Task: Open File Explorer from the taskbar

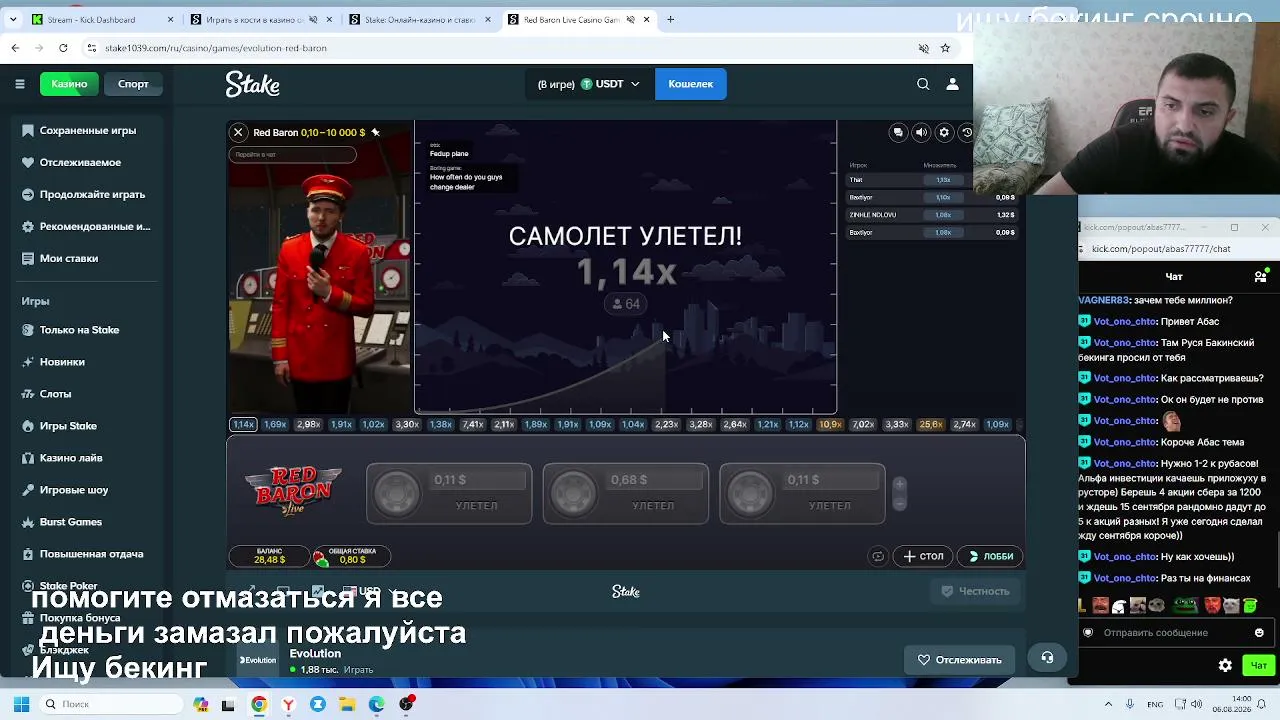Action: point(347,704)
